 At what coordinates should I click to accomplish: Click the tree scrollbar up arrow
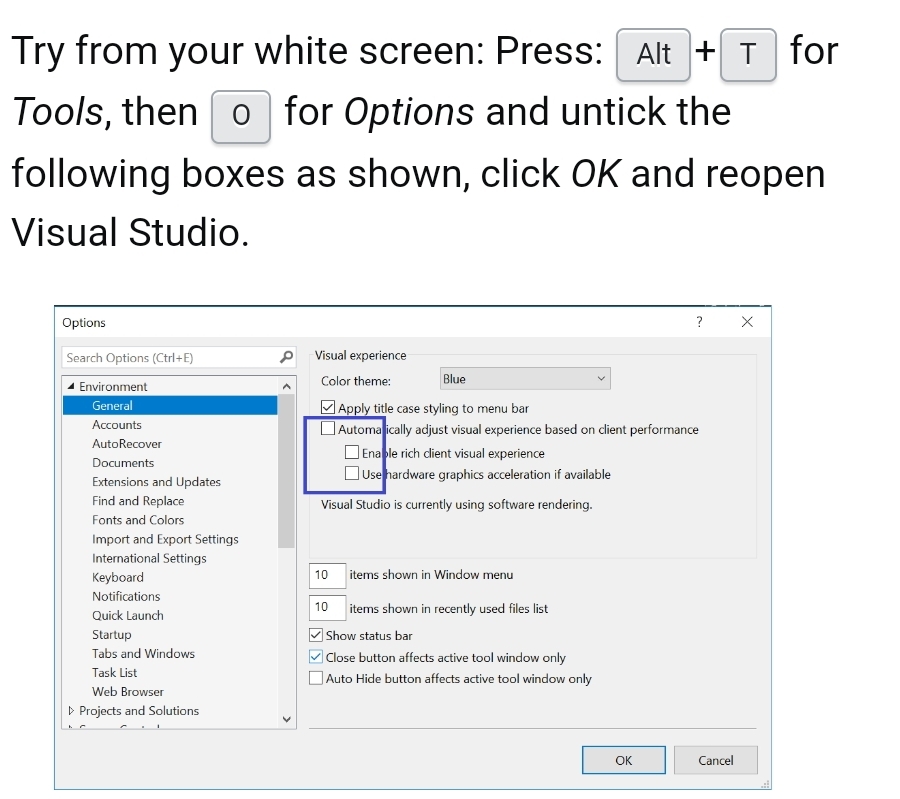(x=286, y=386)
